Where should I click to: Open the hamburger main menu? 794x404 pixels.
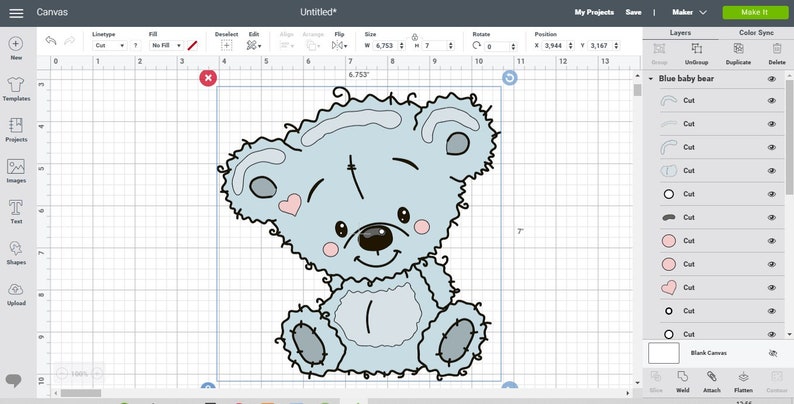click(16, 13)
